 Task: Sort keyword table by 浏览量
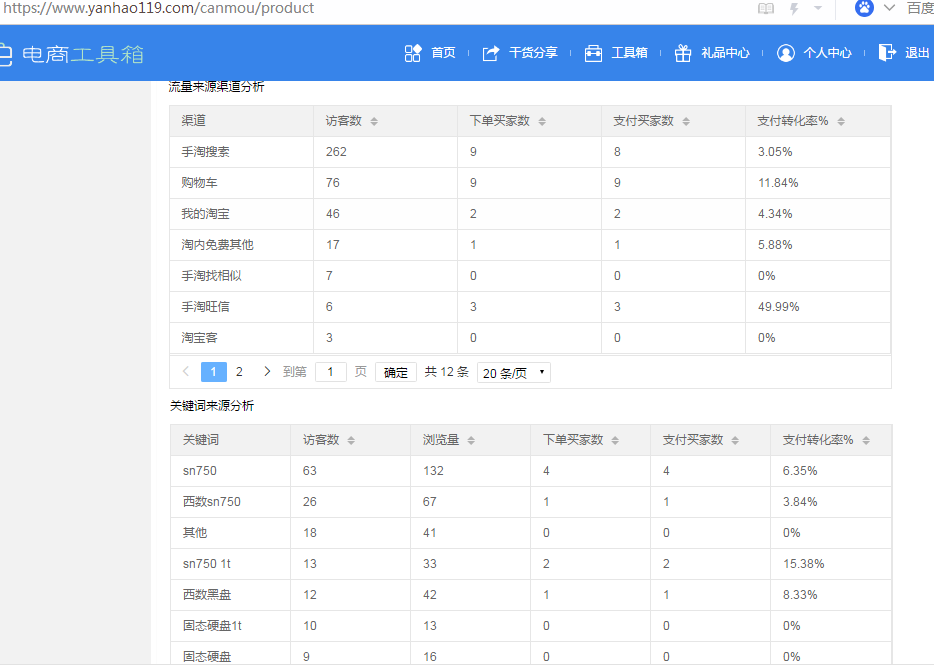(x=471, y=440)
